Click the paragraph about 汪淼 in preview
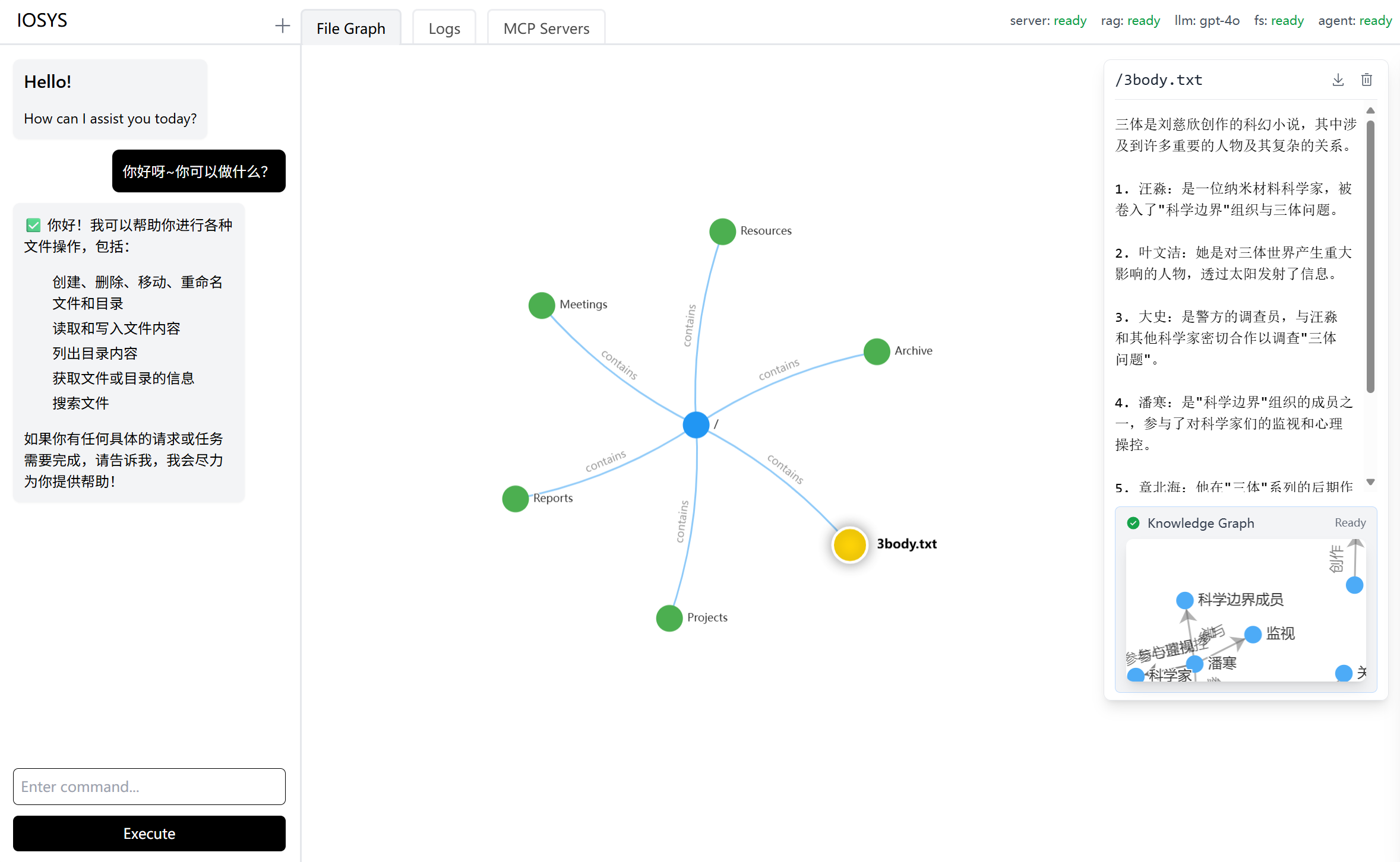Screen dimensions: 1400x862 [1233, 199]
